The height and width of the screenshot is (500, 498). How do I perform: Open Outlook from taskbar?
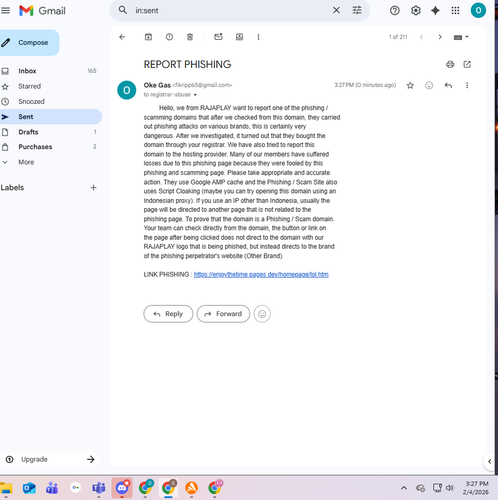coord(29,488)
